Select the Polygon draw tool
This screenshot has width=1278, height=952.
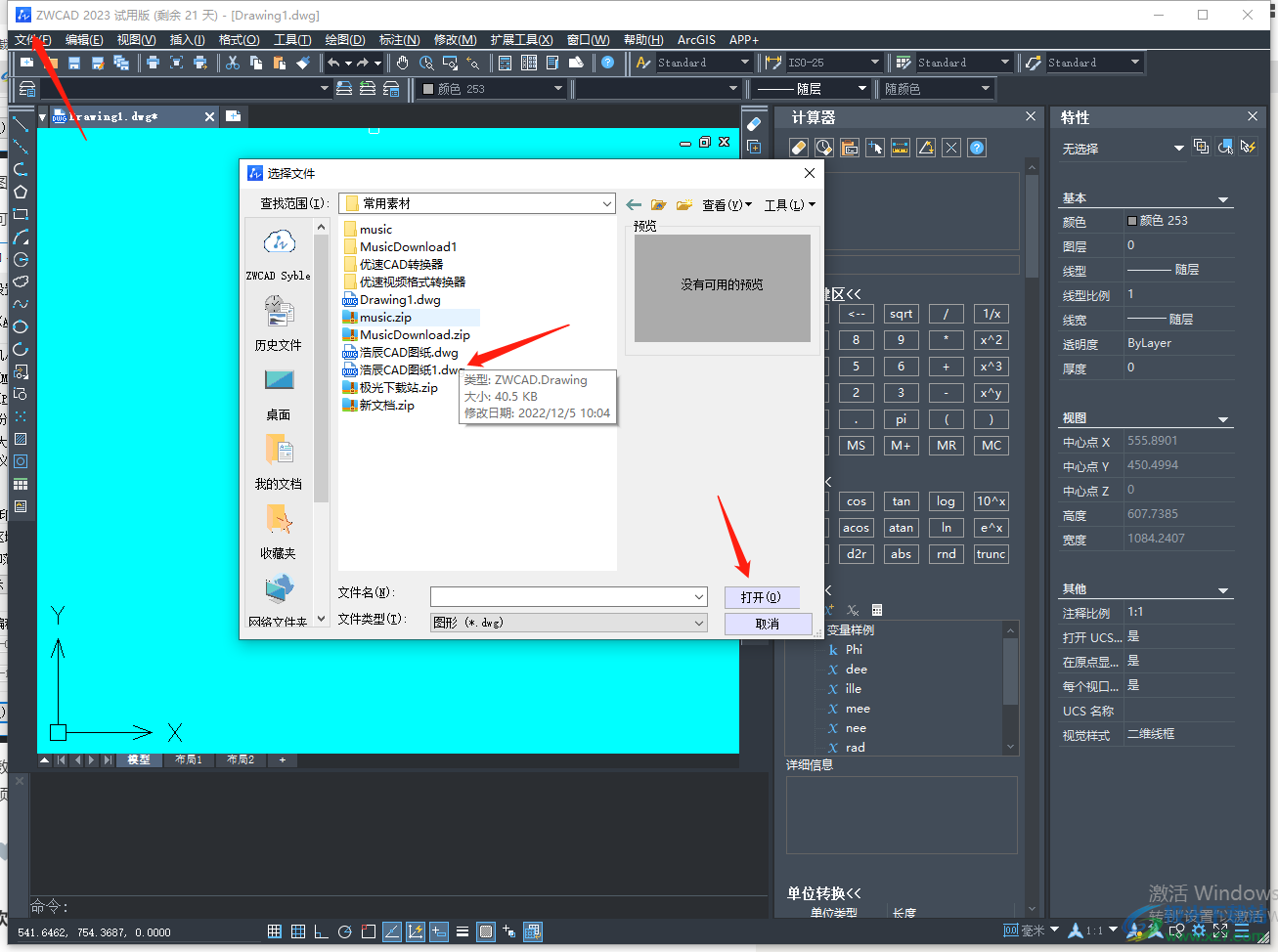tap(21, 192)
